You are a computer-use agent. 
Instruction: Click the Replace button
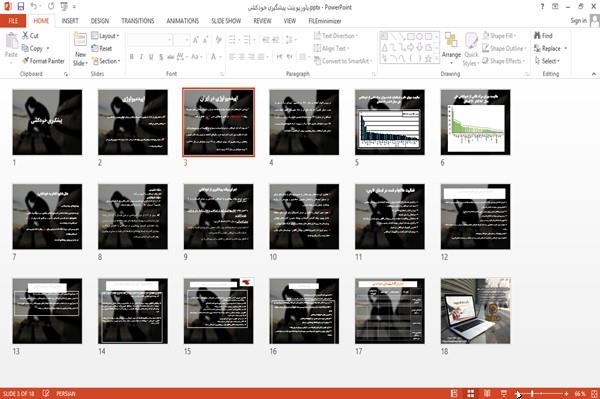pyautogui.click(x=550, y=48)
